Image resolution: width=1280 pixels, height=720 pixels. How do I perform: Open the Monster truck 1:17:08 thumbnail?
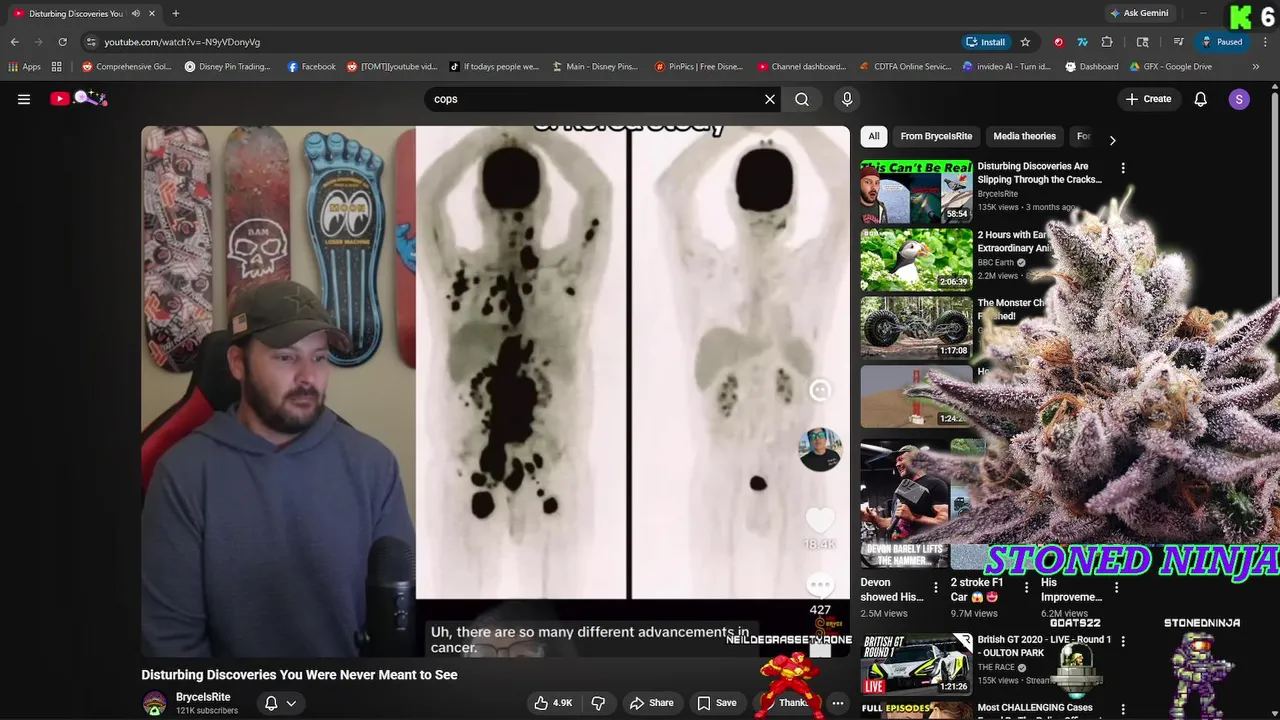tap(916, 328)
